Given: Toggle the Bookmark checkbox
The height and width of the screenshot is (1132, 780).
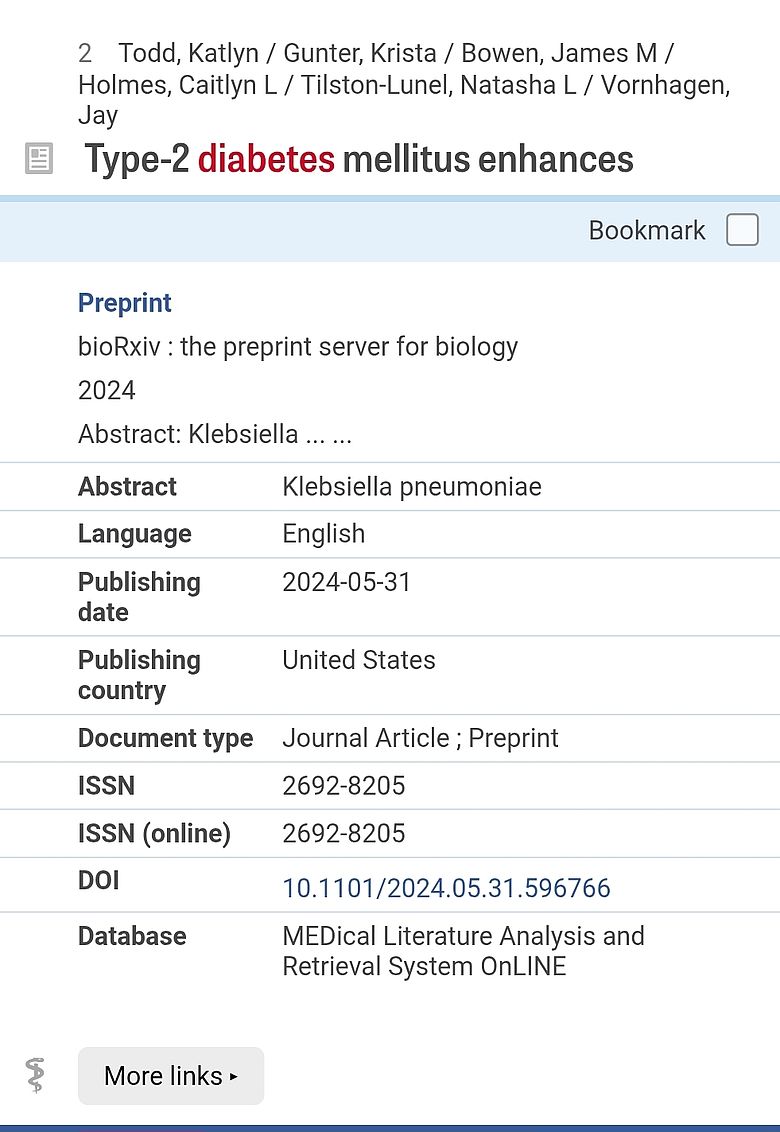Looking at the screenshot, I should (742, 230).
